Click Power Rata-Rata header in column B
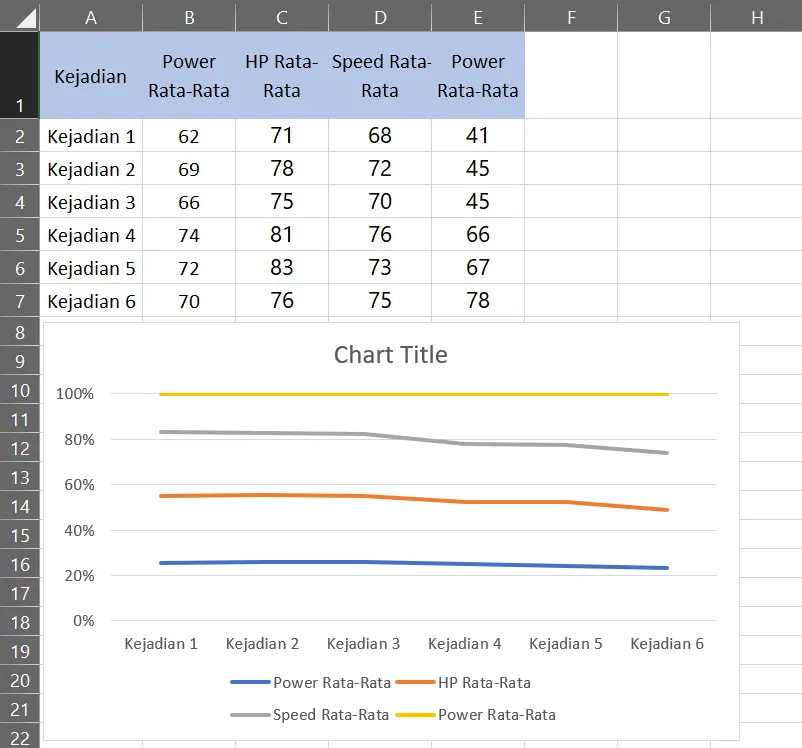 (189, 75)
